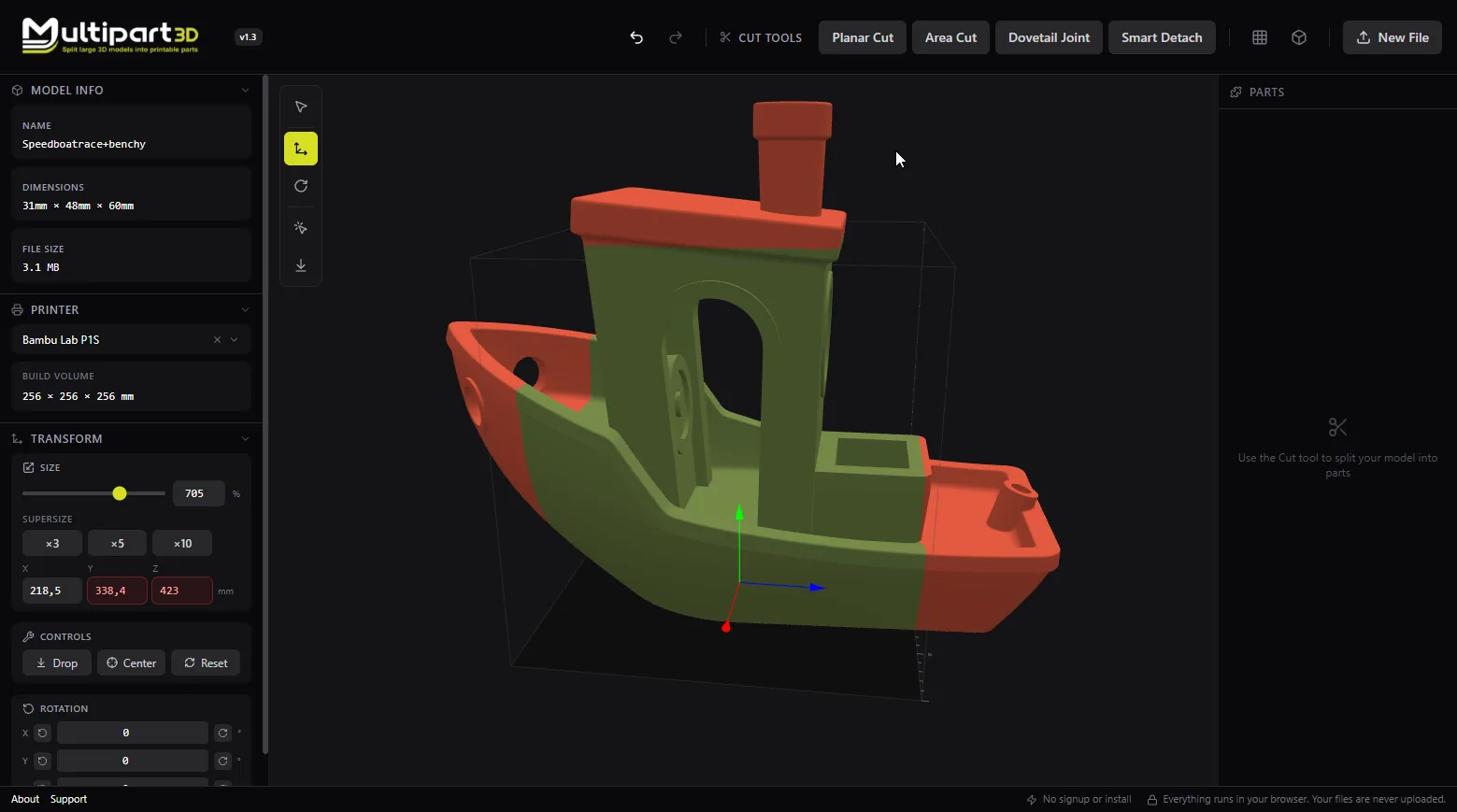Image resolution: width=1457 pixels, height=812 pixels.
Task: Choose the Smart Detach tool
Action: 1162,37
